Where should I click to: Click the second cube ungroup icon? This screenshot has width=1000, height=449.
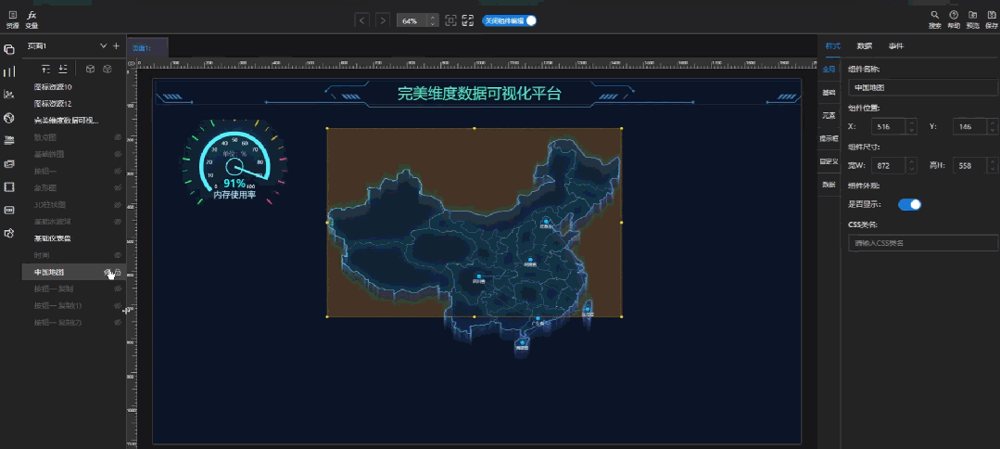tap(108, 68)
